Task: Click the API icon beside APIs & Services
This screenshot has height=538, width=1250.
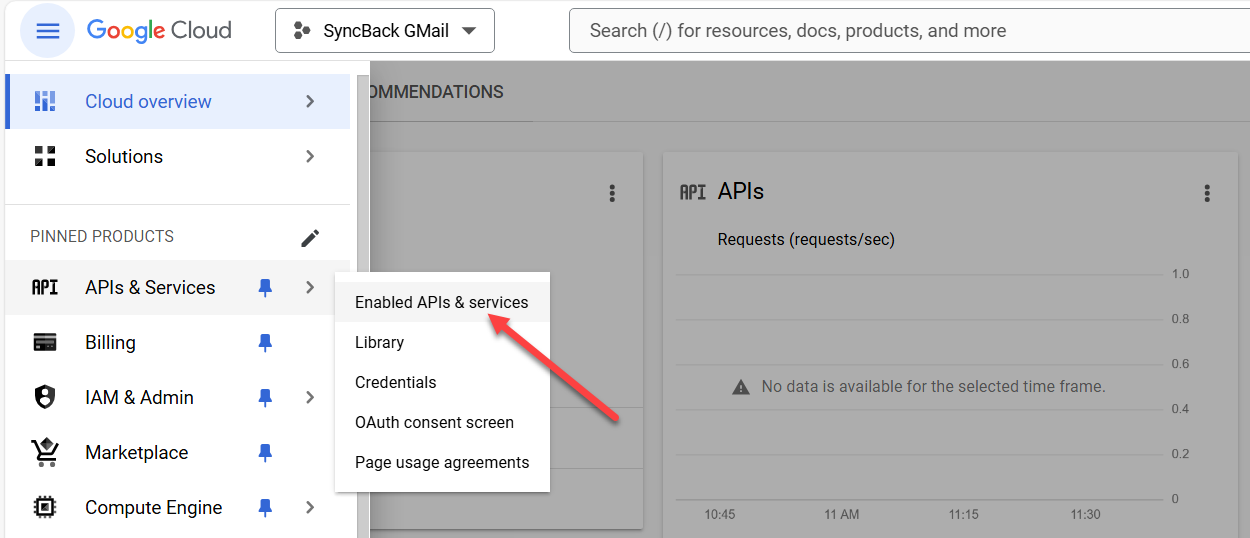Action: click(x=45, y=287)
